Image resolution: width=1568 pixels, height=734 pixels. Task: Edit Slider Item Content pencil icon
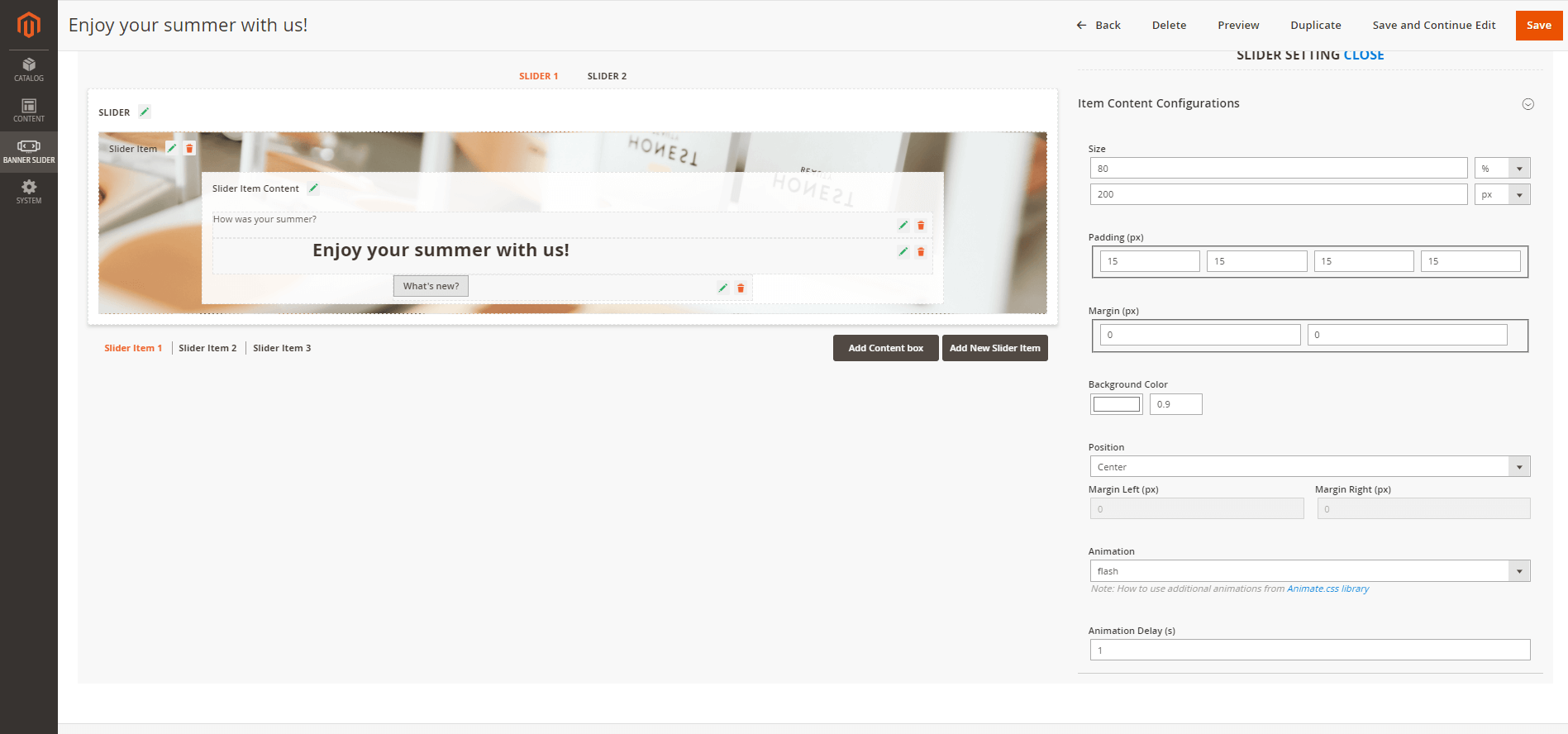tap(313, 188)
